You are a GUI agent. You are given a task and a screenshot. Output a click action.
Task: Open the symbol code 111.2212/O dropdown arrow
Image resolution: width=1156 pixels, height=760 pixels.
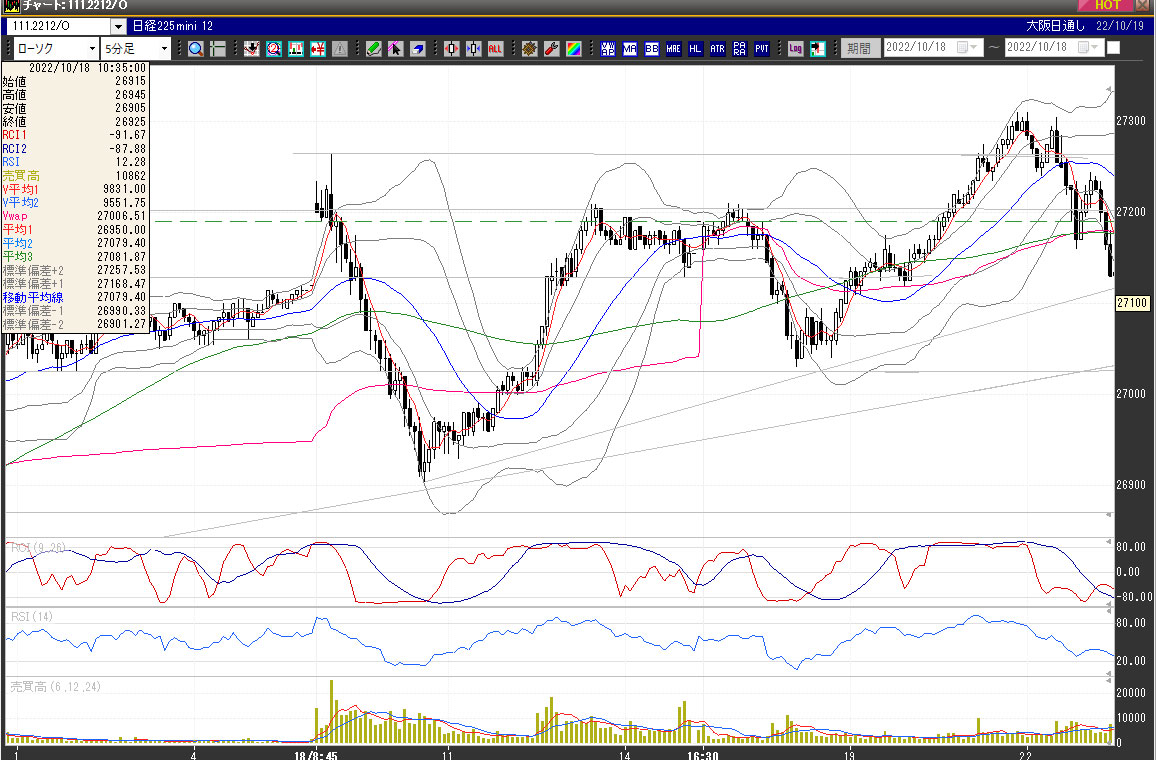click(x=118, y=27)
